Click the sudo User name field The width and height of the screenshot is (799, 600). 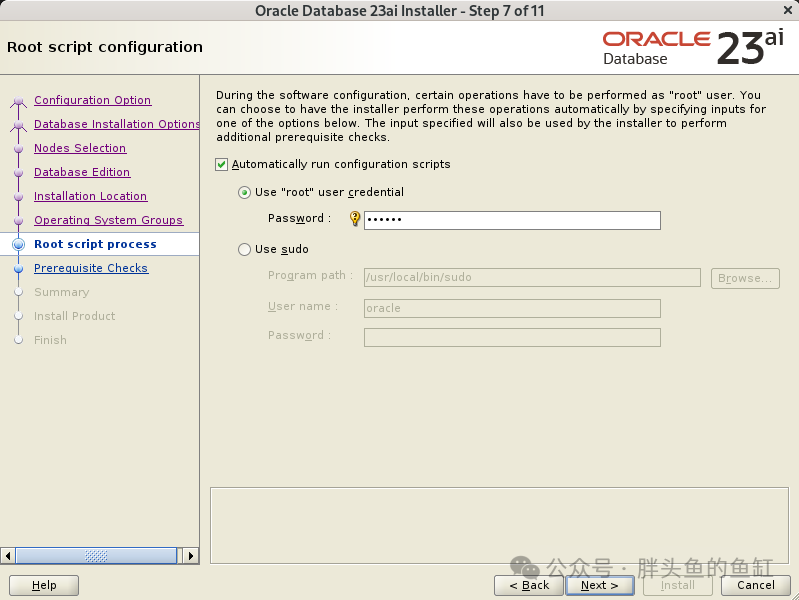tap(512, 308)
